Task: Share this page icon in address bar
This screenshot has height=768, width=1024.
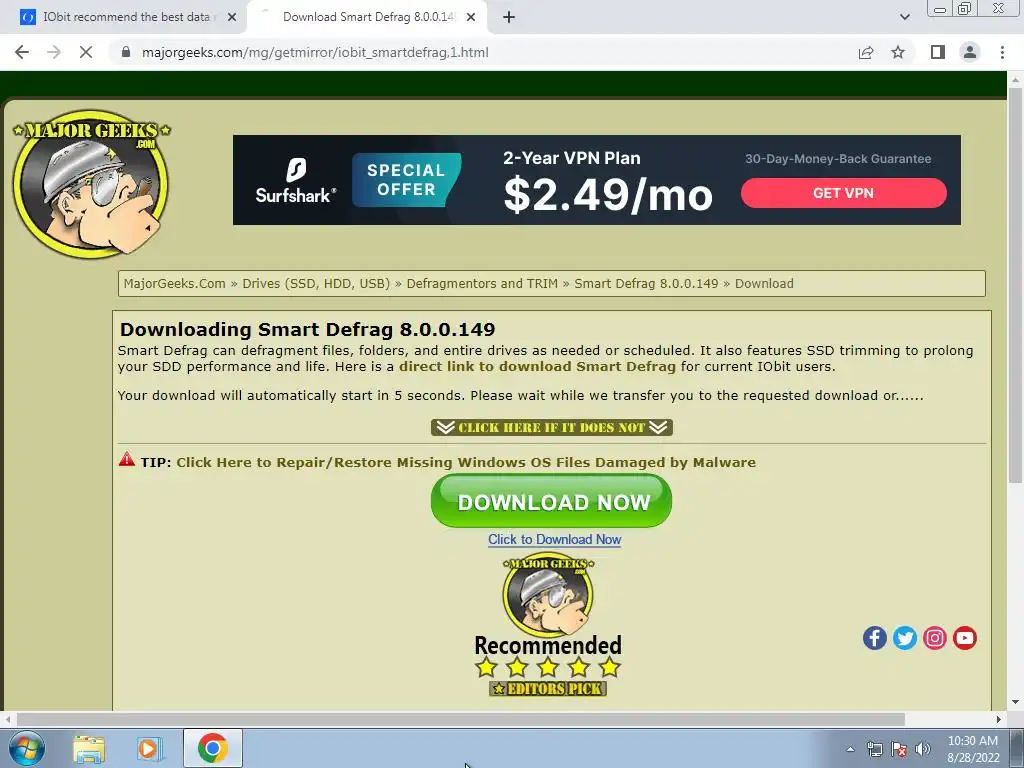Action: [866, 52]
